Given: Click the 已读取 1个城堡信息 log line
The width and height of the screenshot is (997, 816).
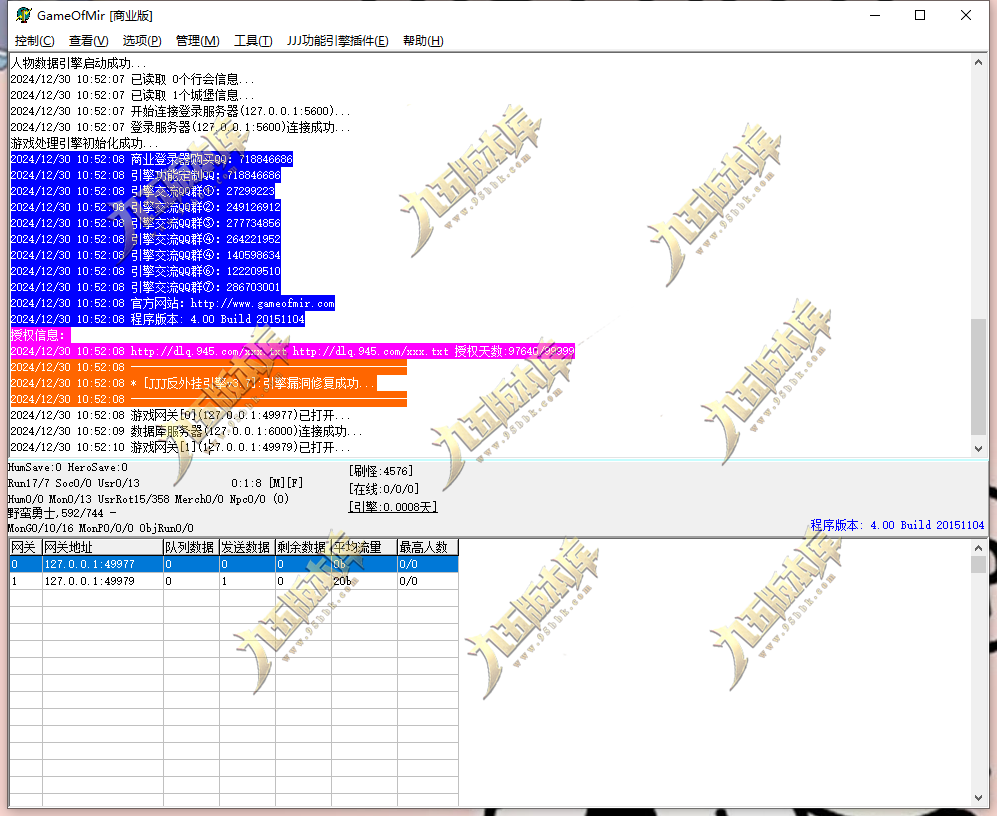Looking at the screenshot, I should 132,95.
